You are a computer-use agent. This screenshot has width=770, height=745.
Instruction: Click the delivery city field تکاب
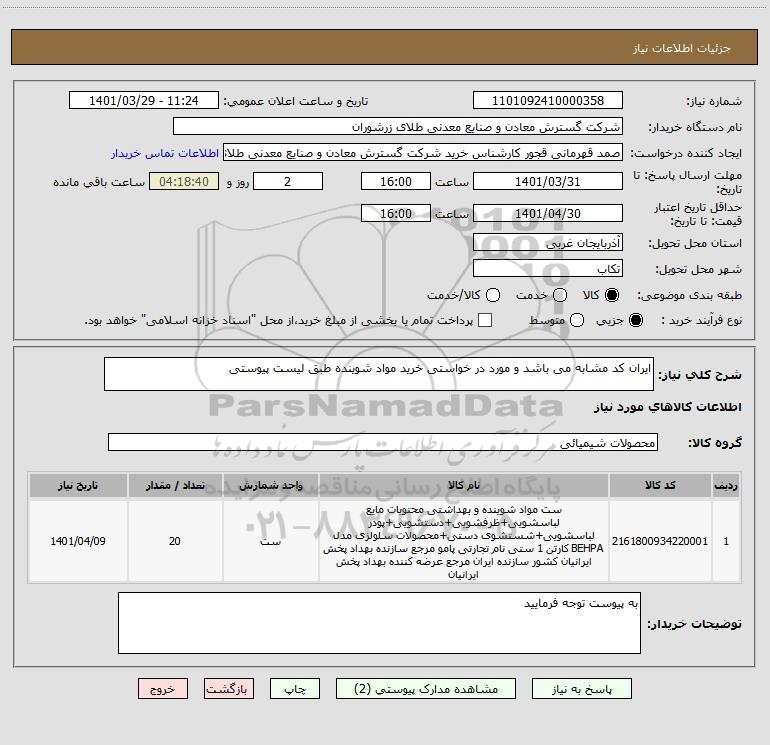548,268
